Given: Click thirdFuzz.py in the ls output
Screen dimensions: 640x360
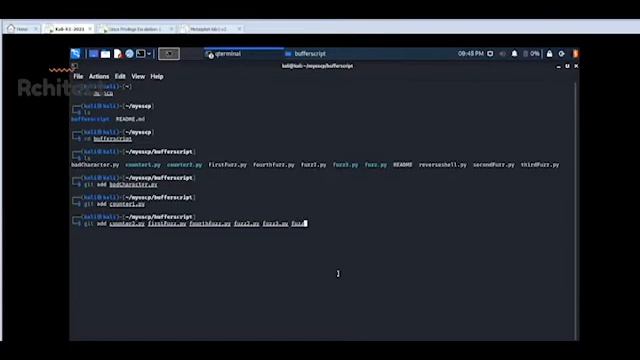Looking at the screenshot, I should click(x=540, y=165).
